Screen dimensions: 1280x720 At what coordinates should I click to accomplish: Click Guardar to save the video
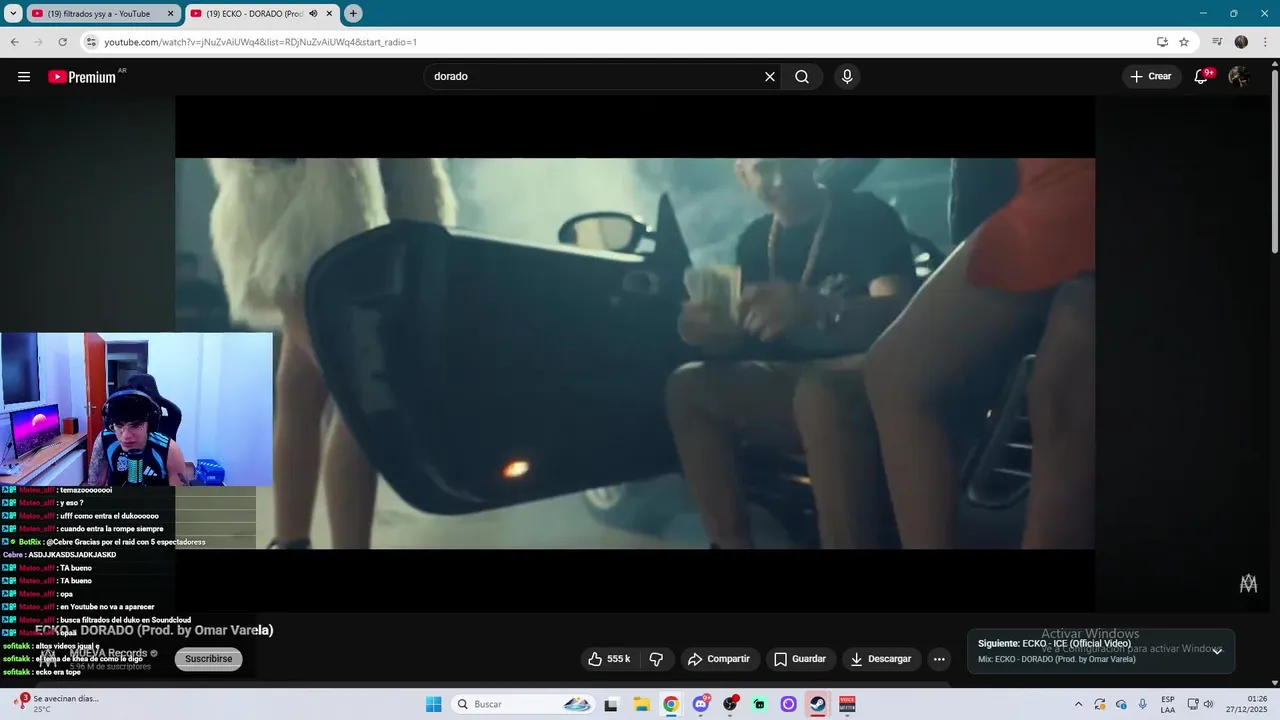click(800, 659)
